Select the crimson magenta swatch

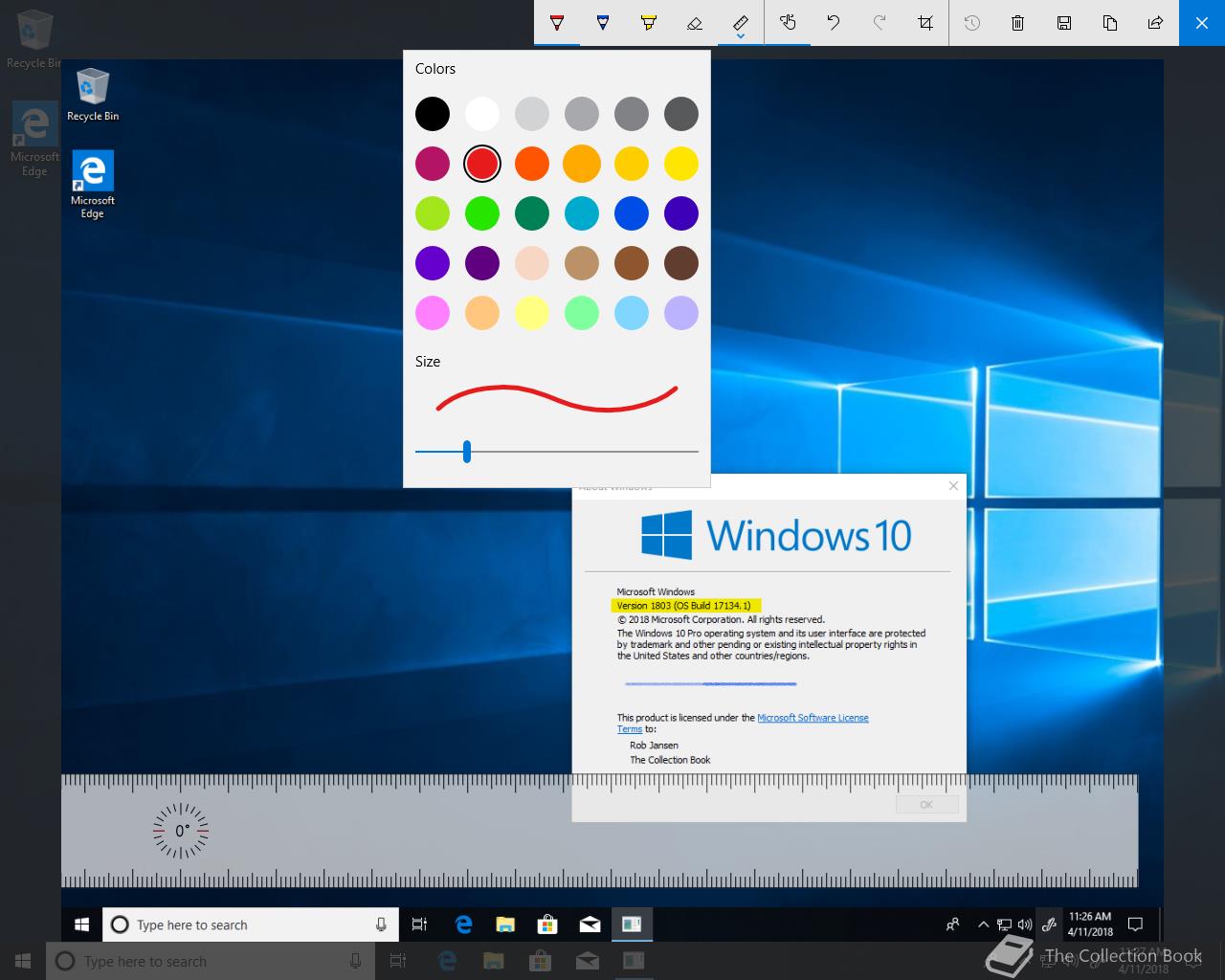433,164
